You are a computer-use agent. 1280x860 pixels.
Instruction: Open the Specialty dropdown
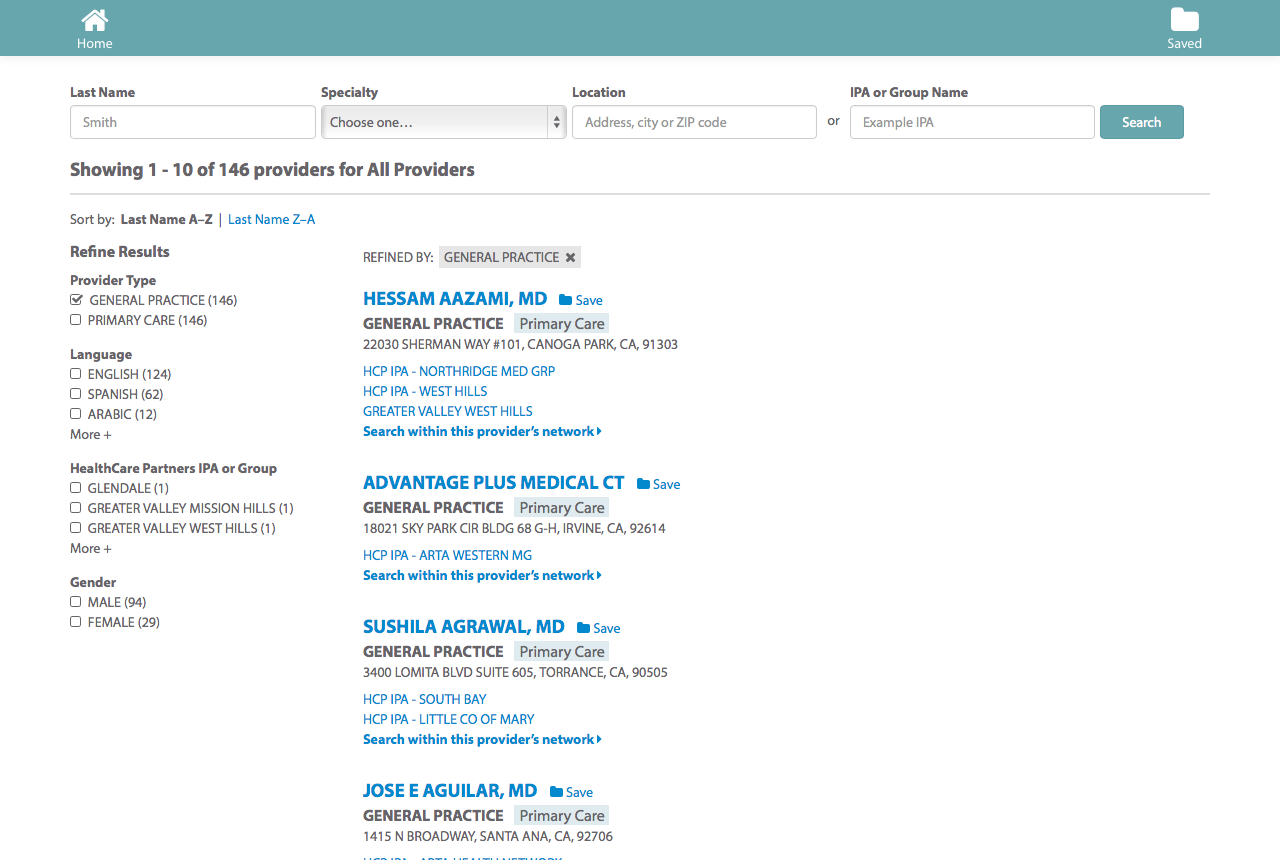pyautogui.click(x=443, y=121)
